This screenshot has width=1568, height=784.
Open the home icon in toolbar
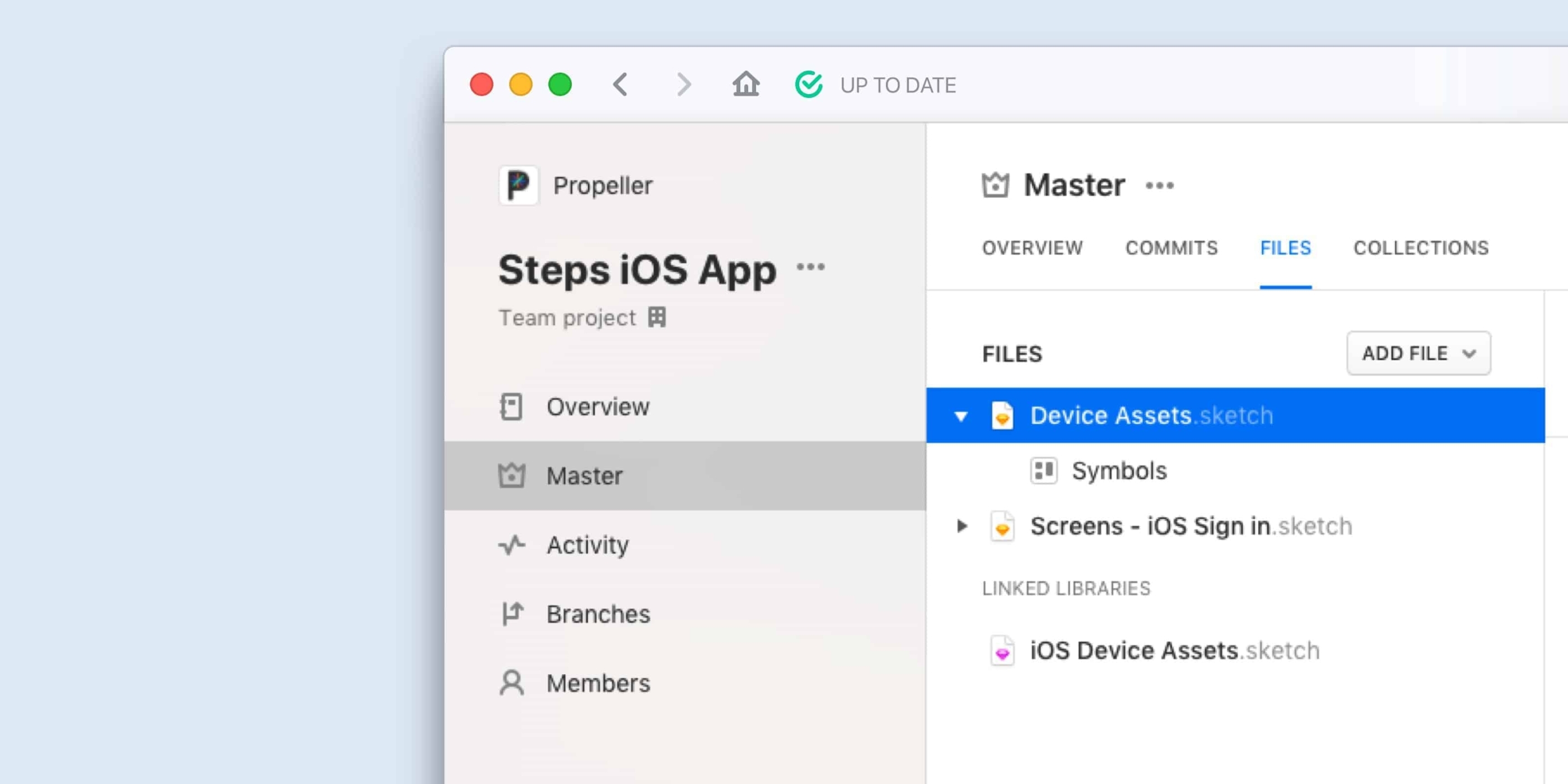(746, 84)
